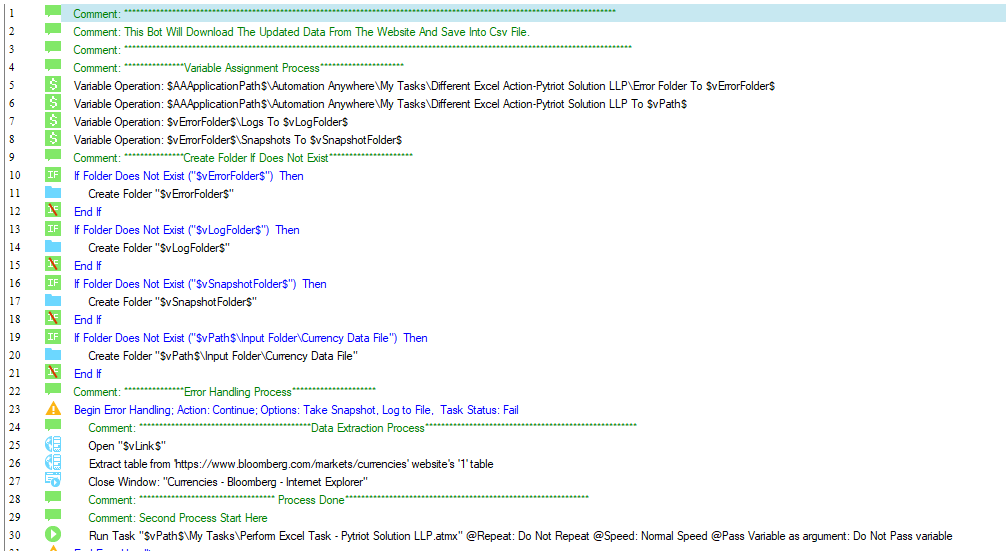Select the Run Task Perform Excel Task line

[520, 536]
